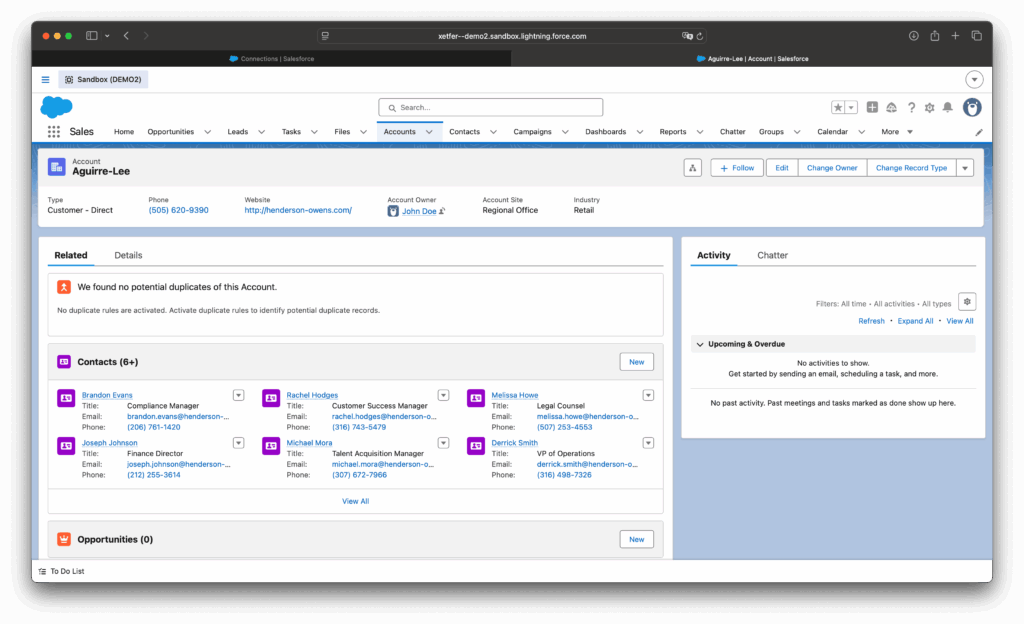Toggle the Safari sidebar icon
Screen dimensions: 1024x624
(x=92, y=36)
